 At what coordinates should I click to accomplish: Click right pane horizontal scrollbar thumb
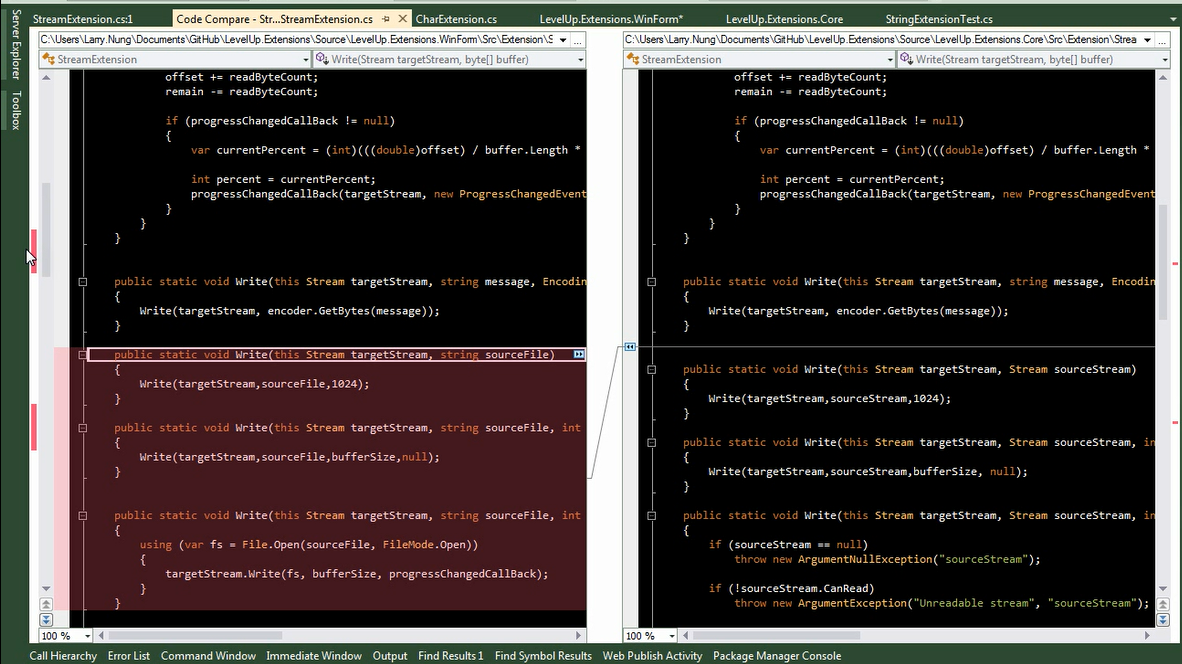coord(776,636)
